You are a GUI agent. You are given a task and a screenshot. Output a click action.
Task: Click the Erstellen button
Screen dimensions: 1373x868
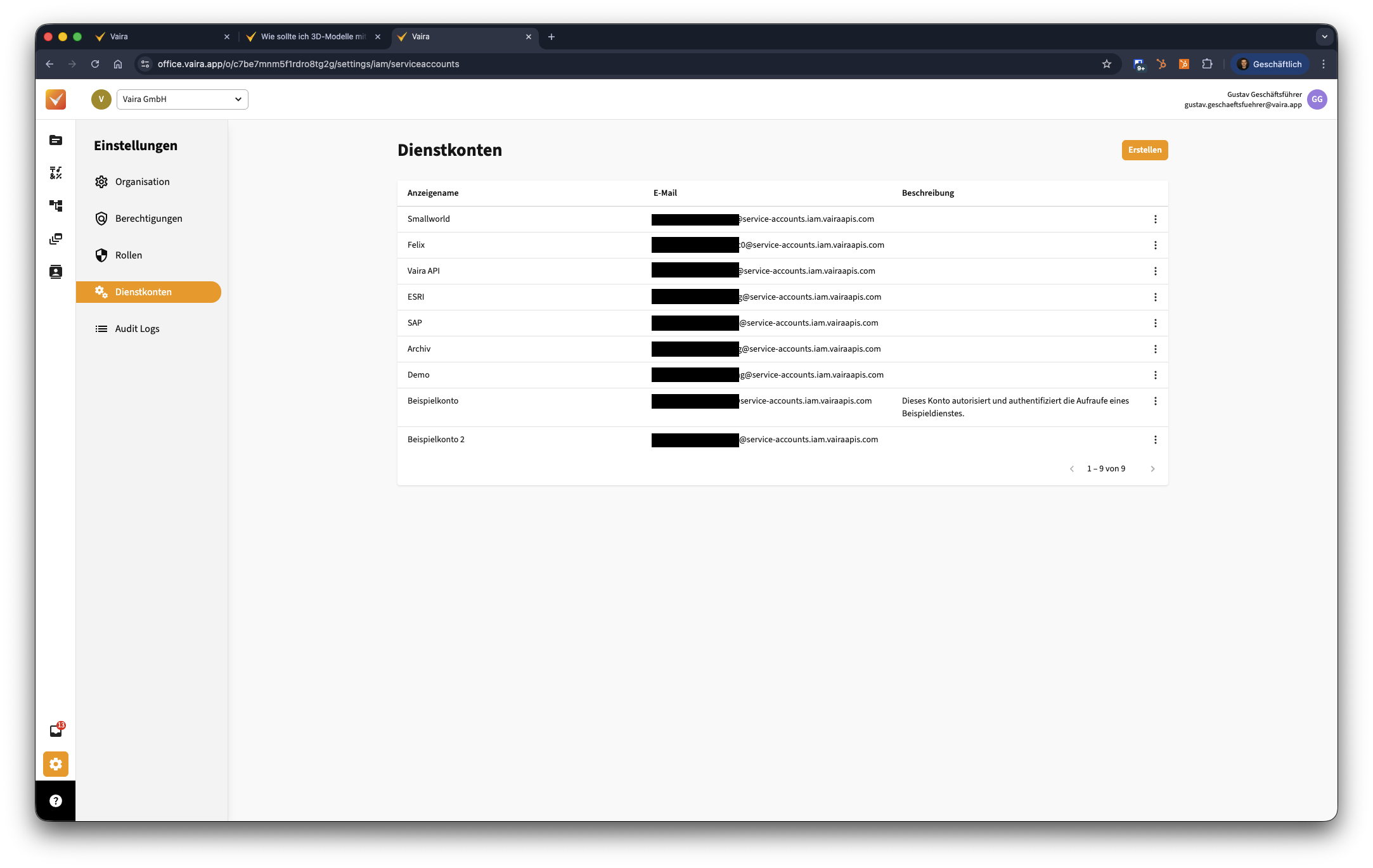point(1144,150)
